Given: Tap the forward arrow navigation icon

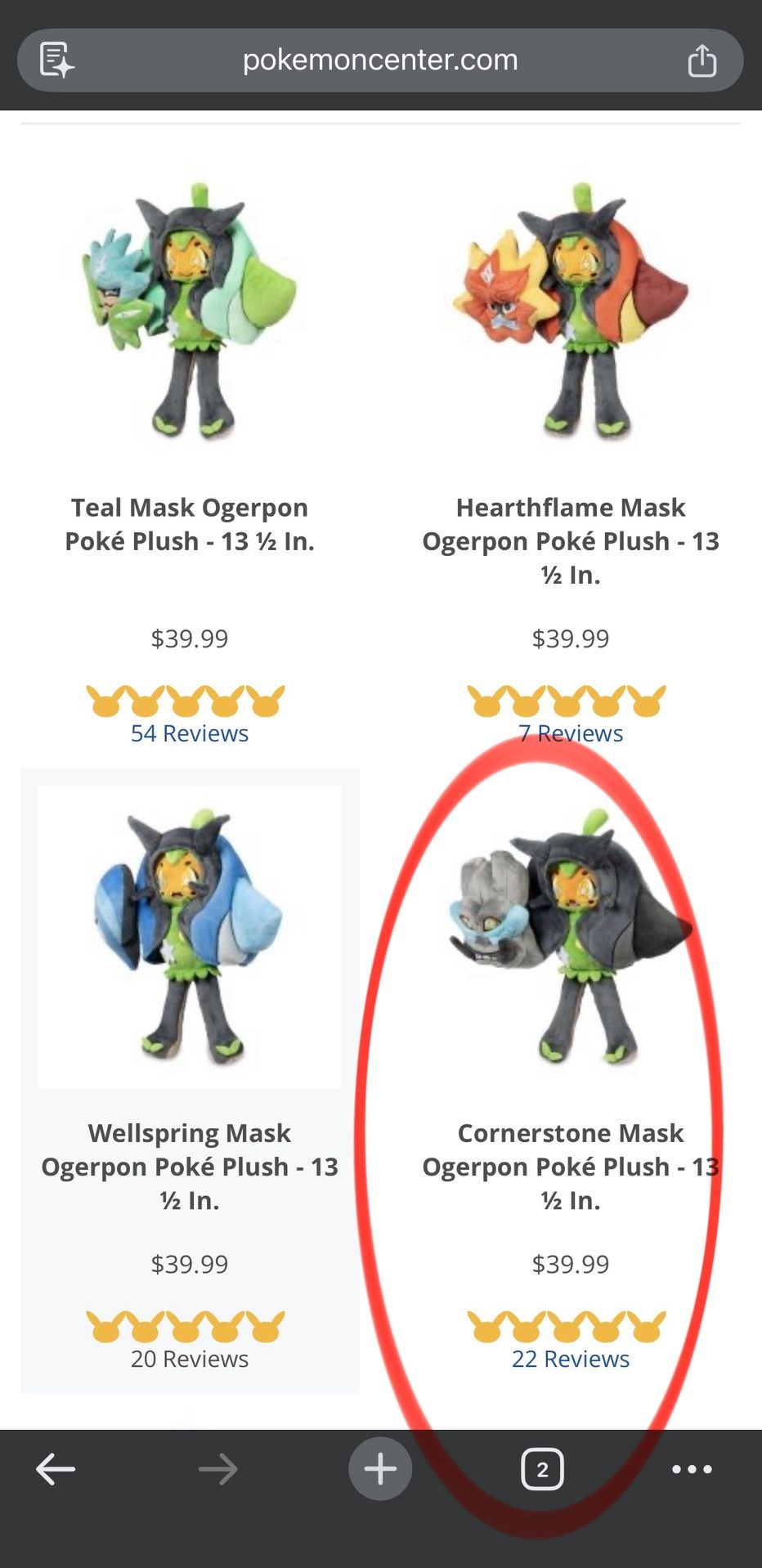Looking at the screenshot, I should [218, 1469].
